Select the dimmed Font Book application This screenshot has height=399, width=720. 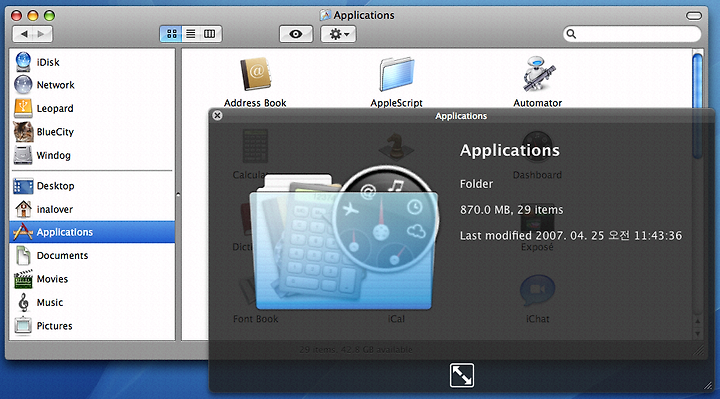pos(255,319)
